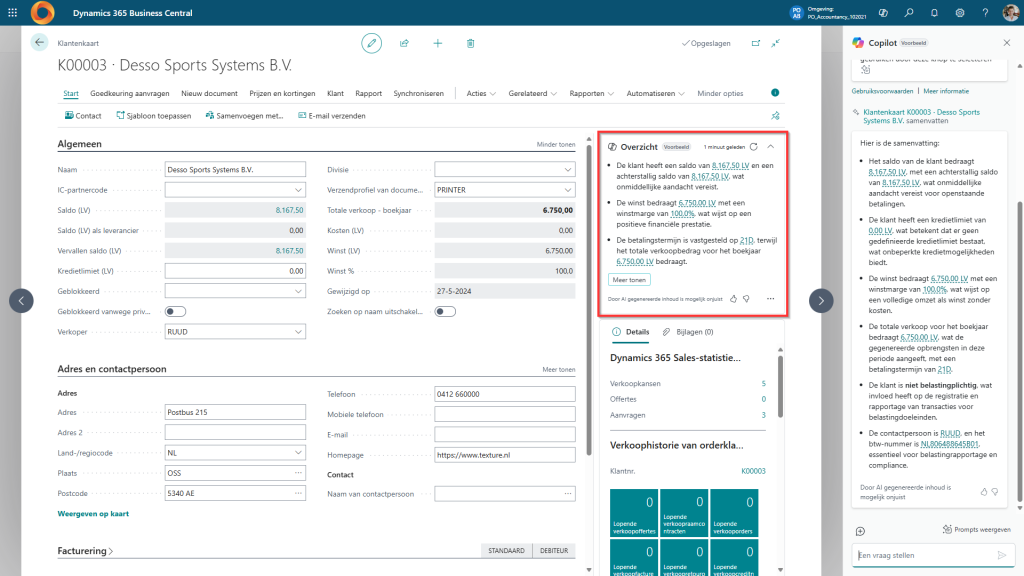The height and width of the screenshot is (576, 1024).
Task: Click the pencil edit icon
Action: (x=372, y=43)
